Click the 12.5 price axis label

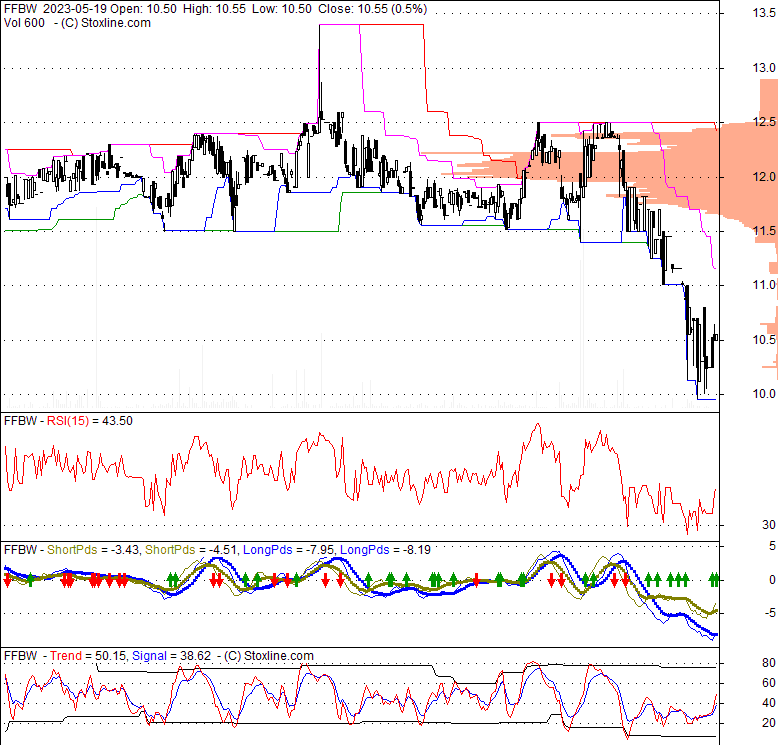[764, 122]
